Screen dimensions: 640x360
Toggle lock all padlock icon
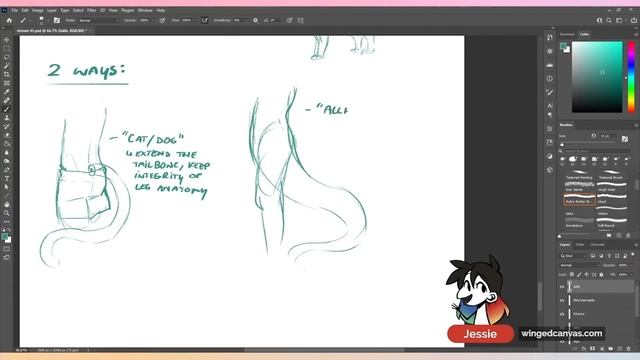[601, 275]
